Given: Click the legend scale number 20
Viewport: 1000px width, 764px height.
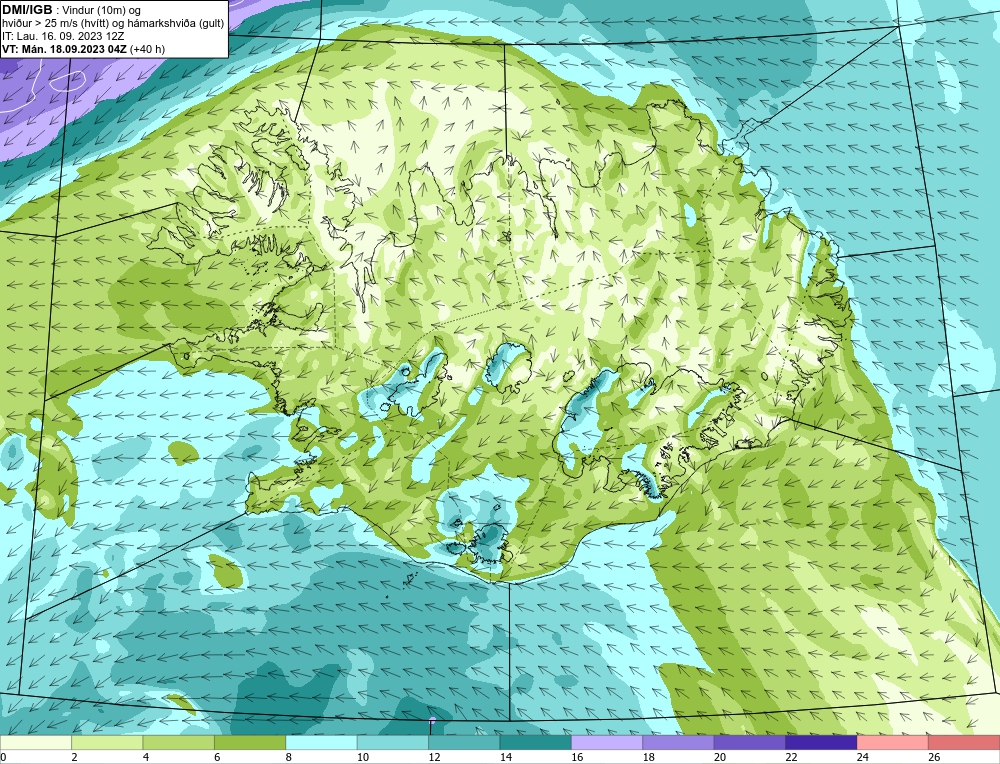Looking at the screenshot, I should [x=720, y=757].
